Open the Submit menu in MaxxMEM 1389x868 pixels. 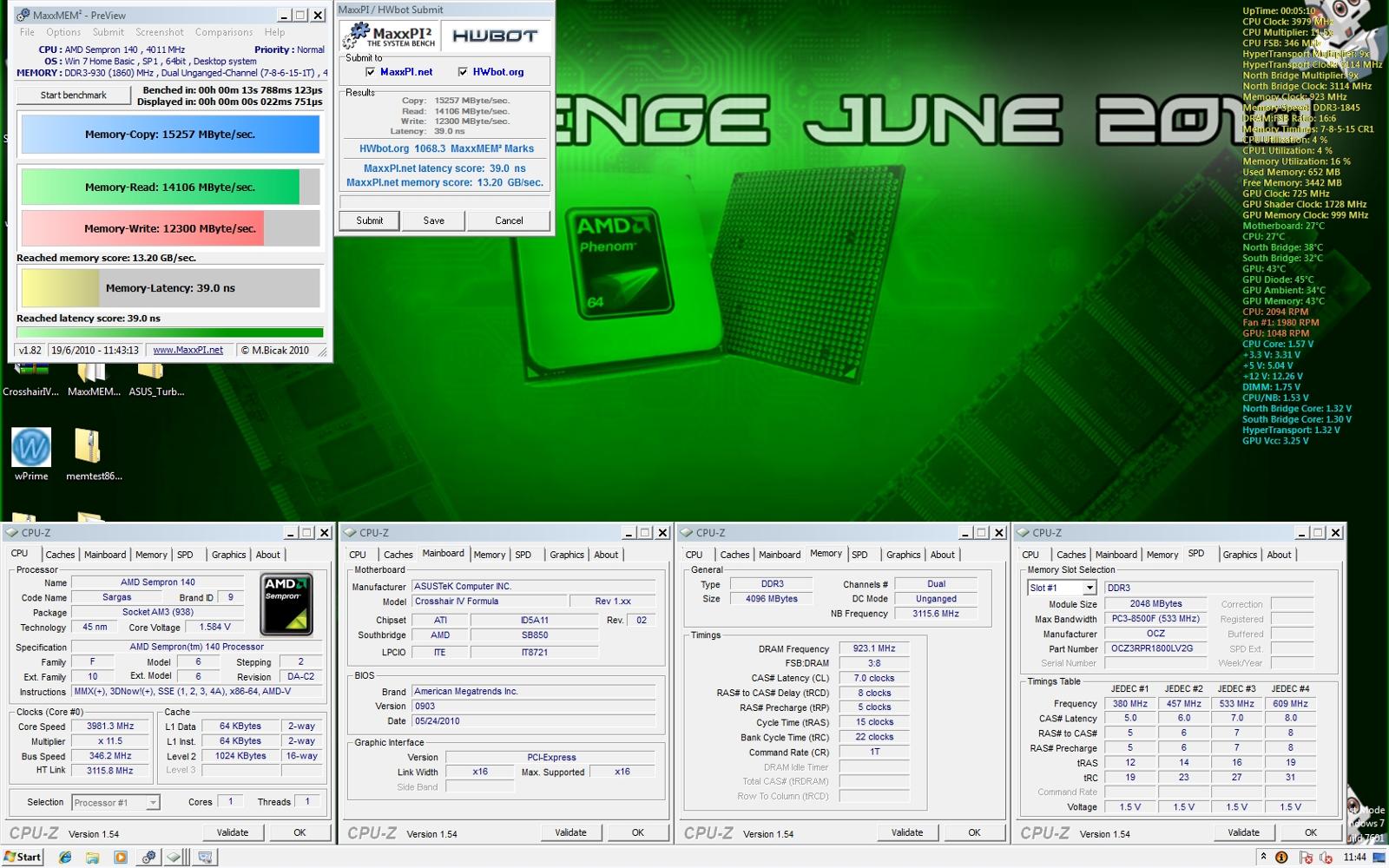(x=109, y=32)
